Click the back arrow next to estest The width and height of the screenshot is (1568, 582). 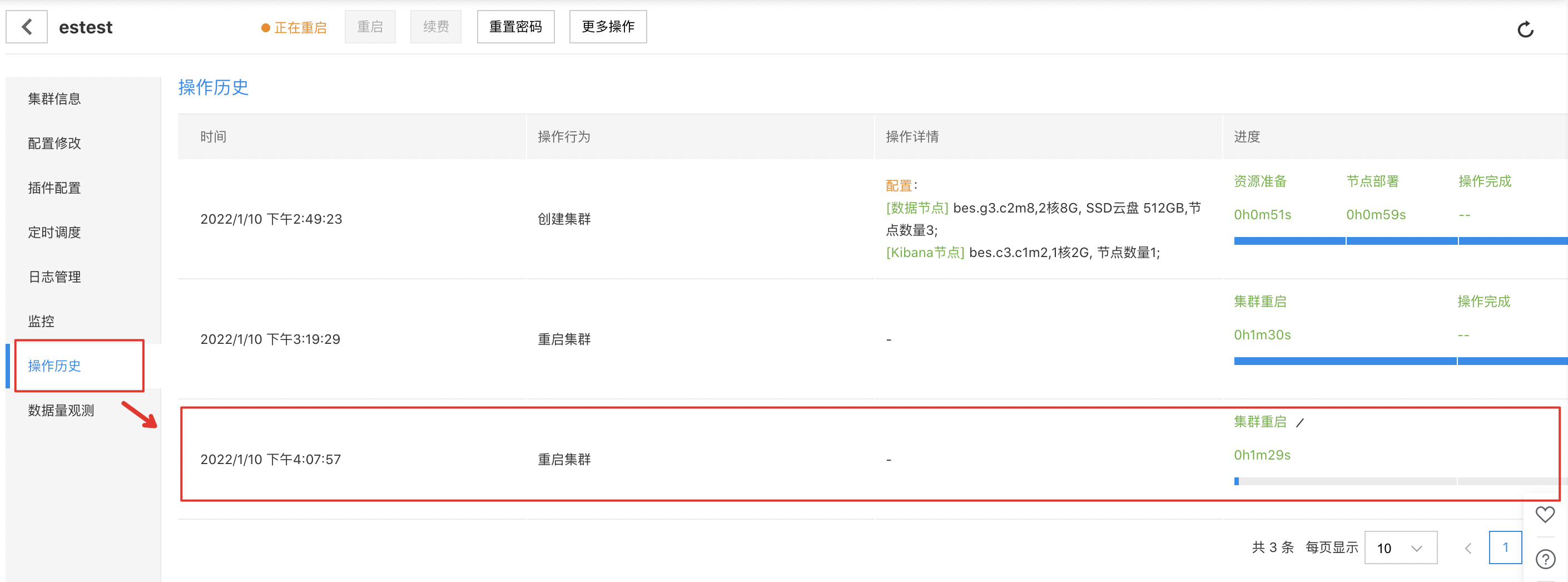click(27, 27)
